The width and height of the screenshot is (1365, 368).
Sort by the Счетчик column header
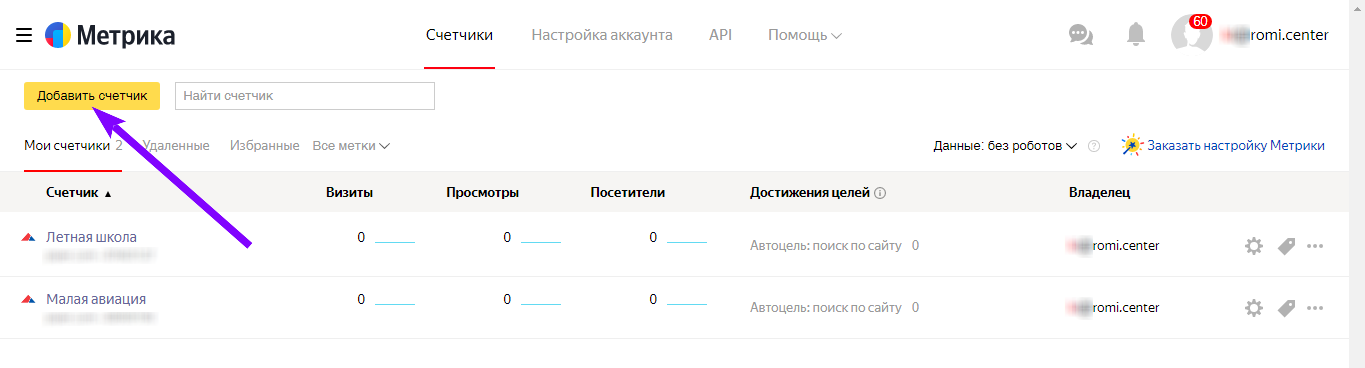point(79,193)
